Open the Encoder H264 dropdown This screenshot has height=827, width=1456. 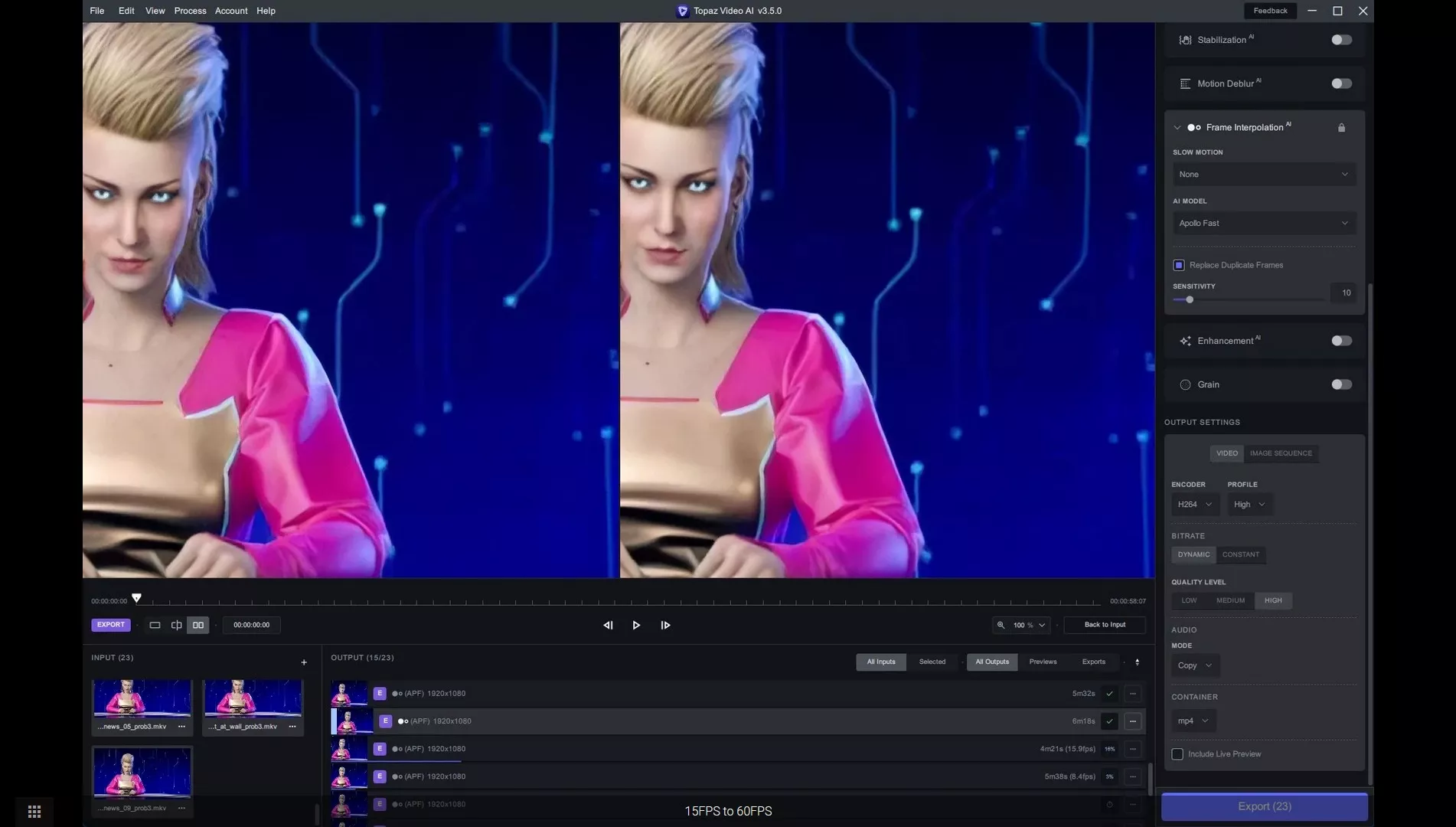(1194, 505)
